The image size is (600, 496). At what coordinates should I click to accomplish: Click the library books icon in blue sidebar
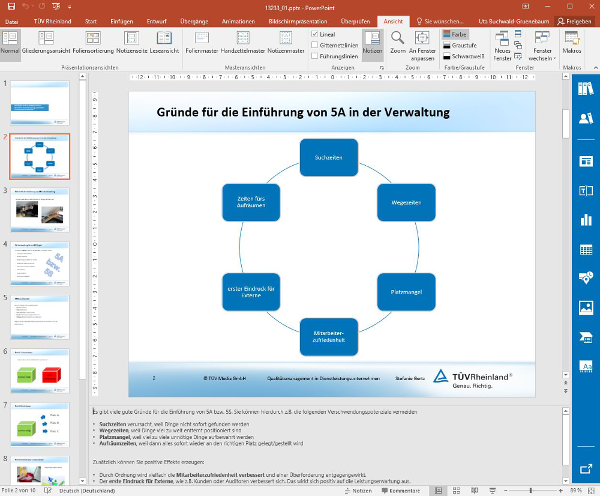point(586,88)
